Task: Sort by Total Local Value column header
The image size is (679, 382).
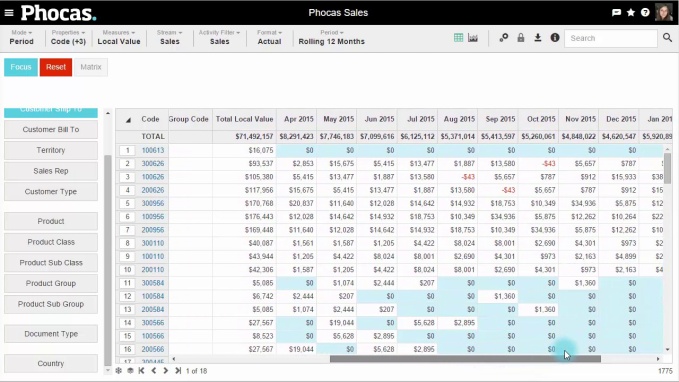Action: (244, 119)
